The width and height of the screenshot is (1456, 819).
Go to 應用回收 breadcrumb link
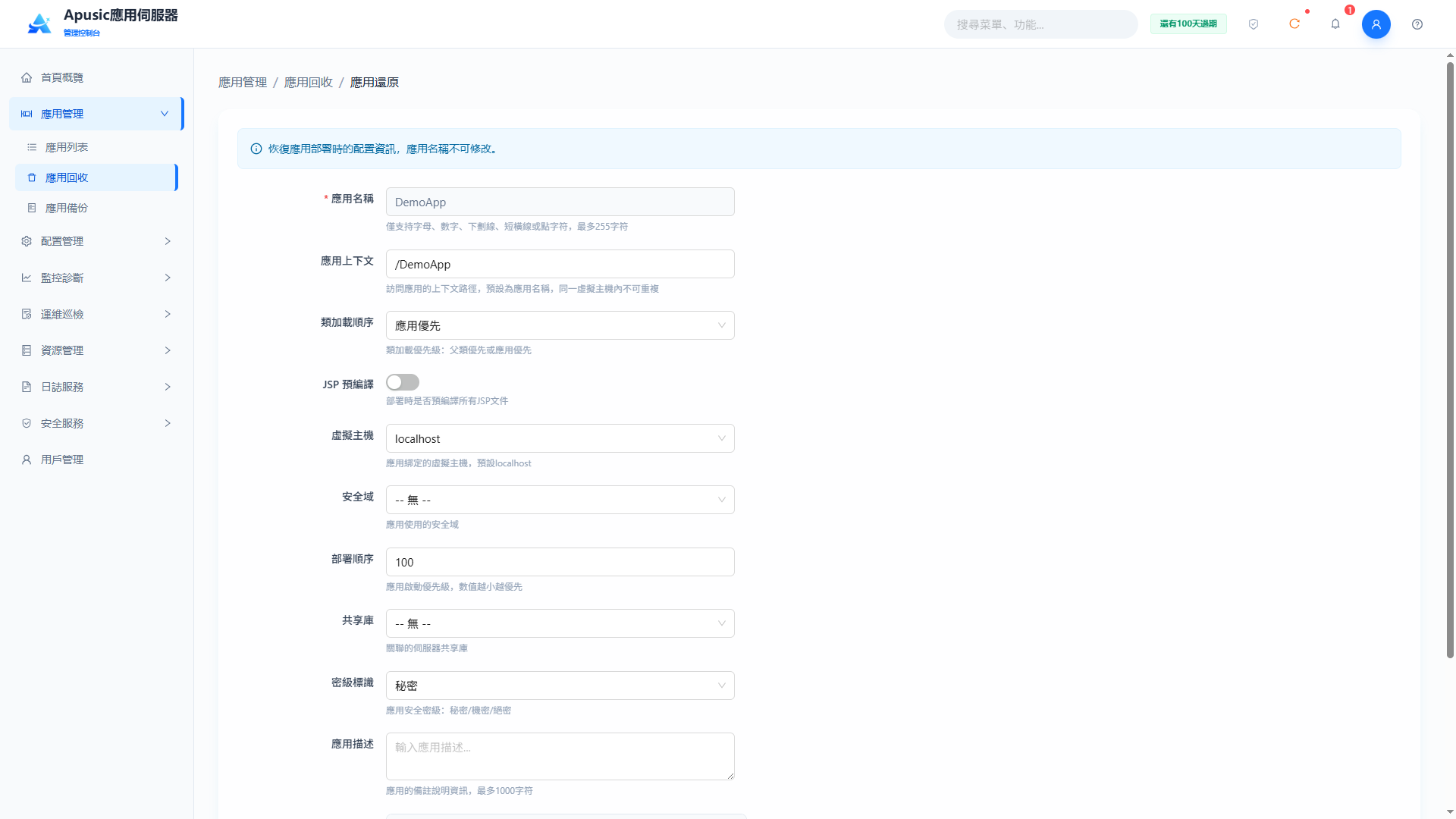click(309, 82)
